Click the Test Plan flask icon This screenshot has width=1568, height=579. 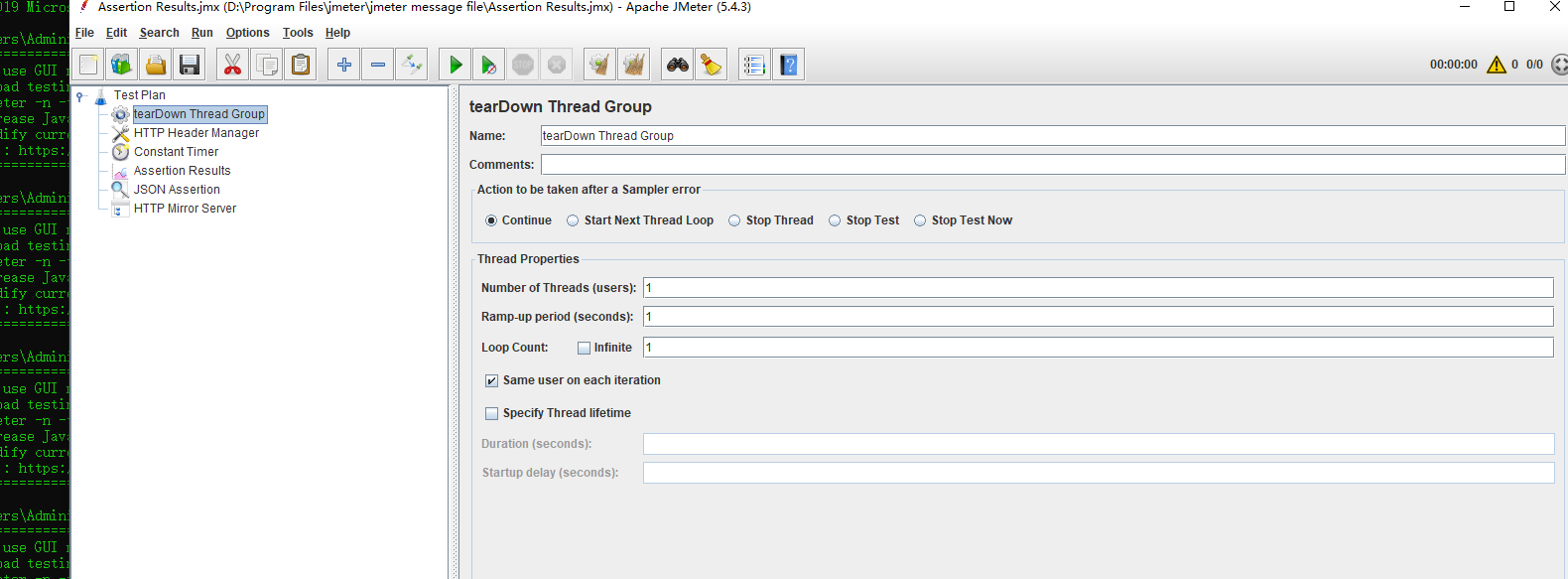100,96
